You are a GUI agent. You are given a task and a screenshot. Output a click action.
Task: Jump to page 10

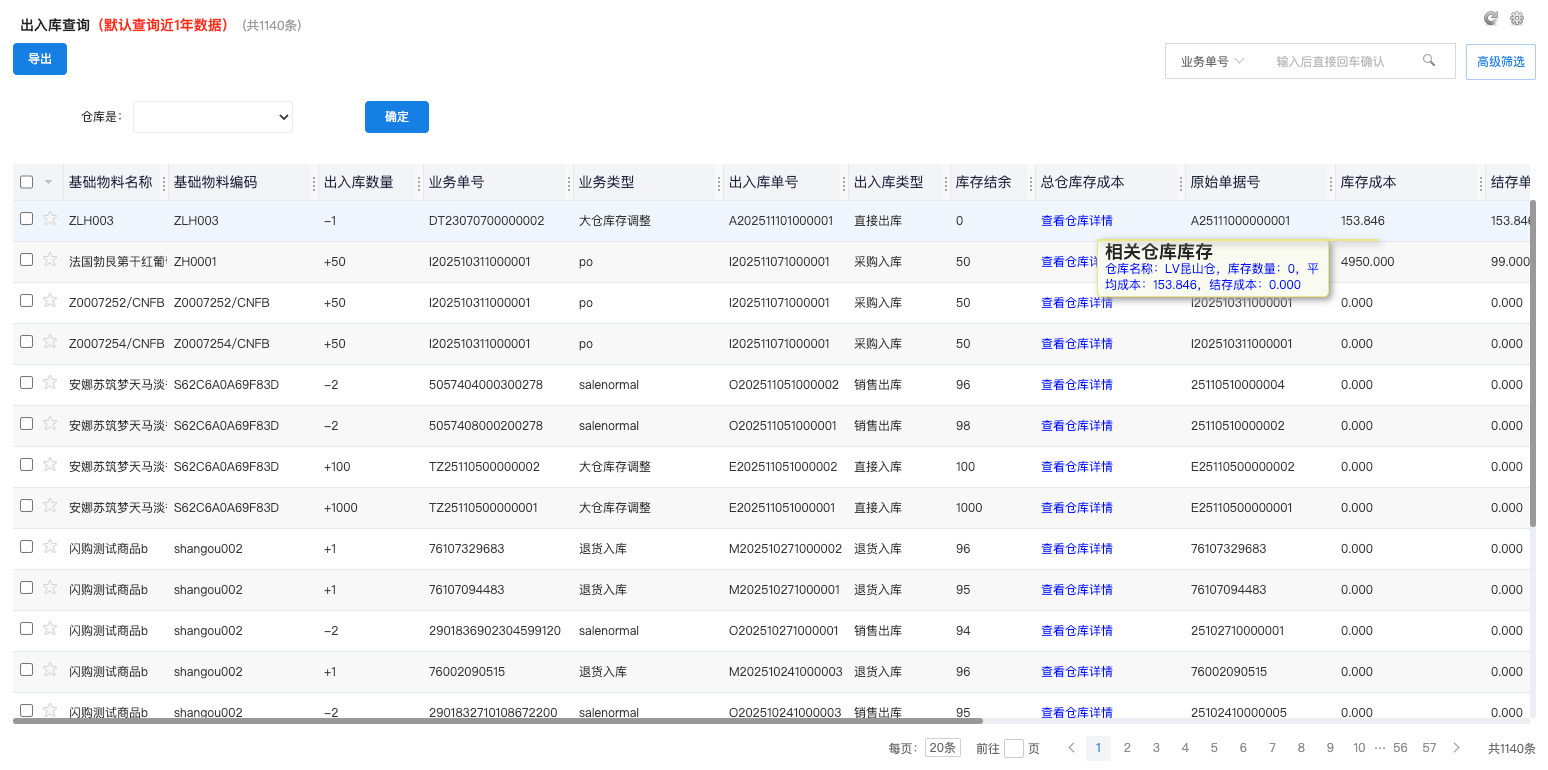tap(1359, 748)
